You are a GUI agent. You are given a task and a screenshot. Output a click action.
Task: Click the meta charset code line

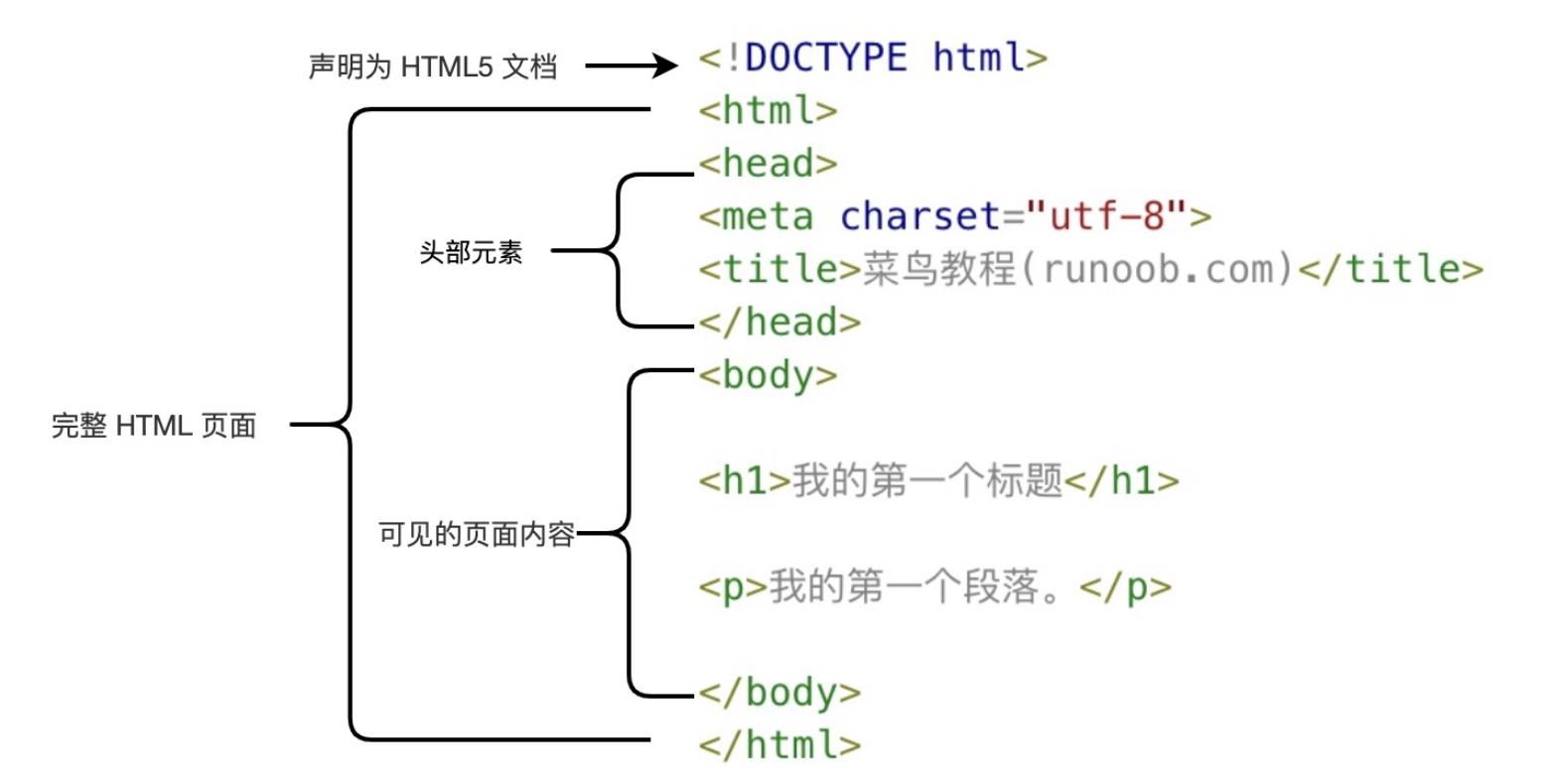(953, 215)
